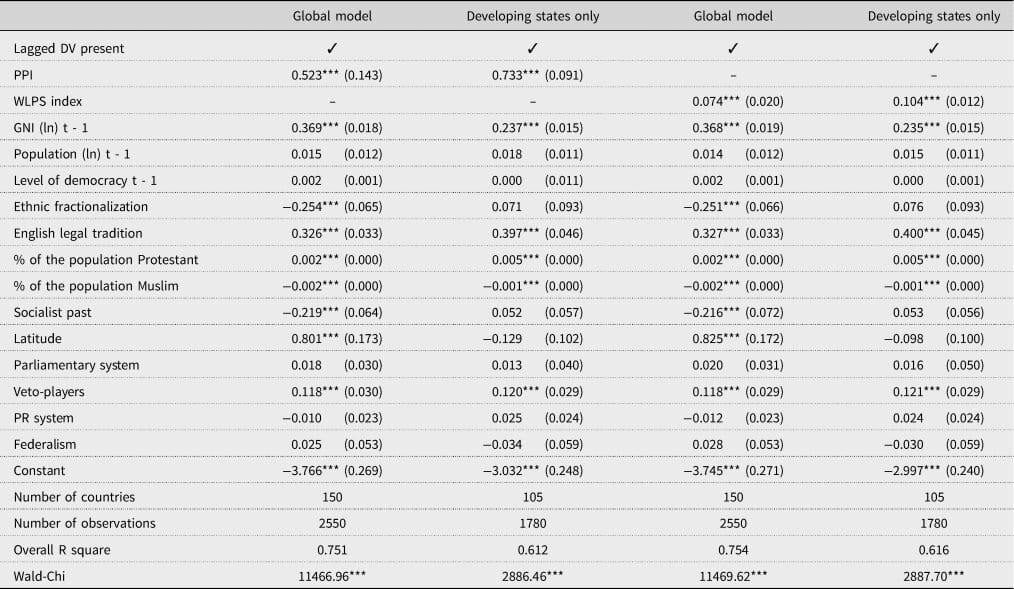Viewport: 1014px width, 589px height.
Task: Click the Overall R square value 0.754
Action: tap(733, 550)
